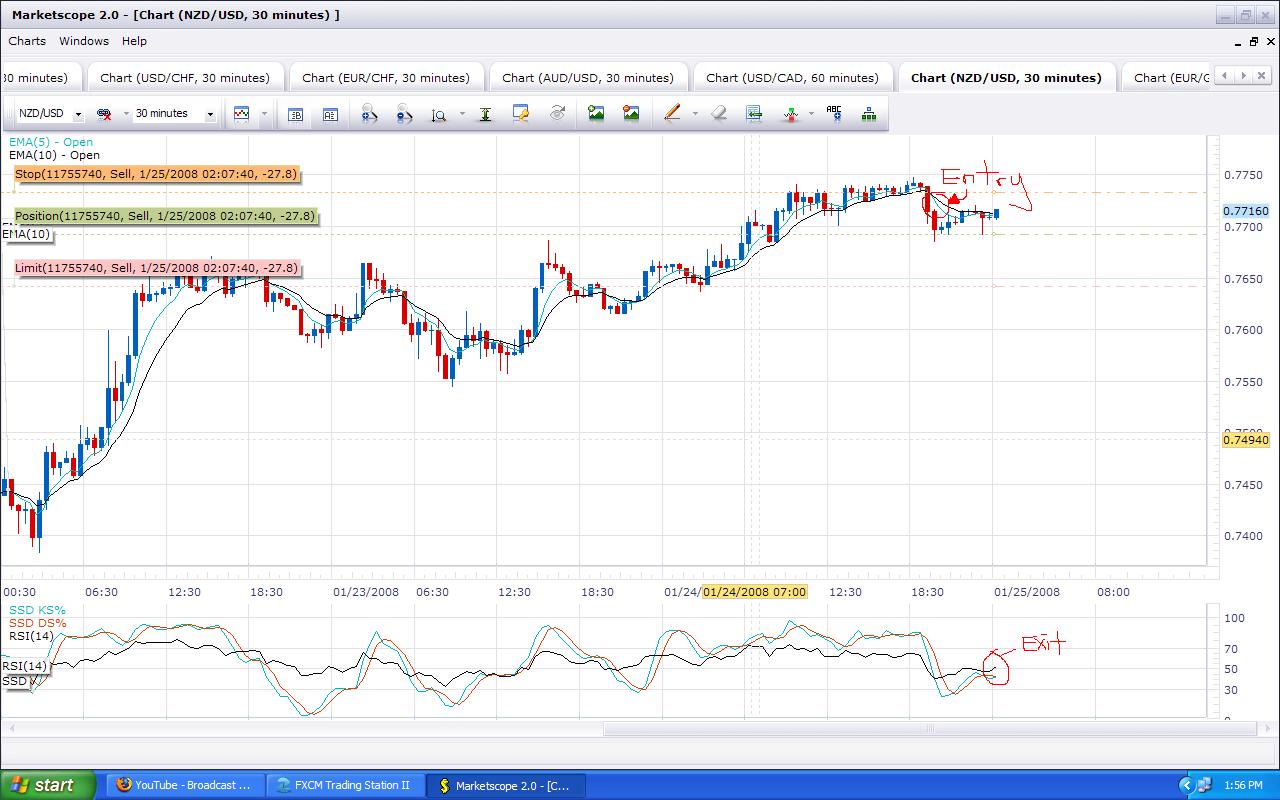Viewport: 1280px width, 800px height.
Task: Click the orange Stop order label
Action: pos(157,174)
